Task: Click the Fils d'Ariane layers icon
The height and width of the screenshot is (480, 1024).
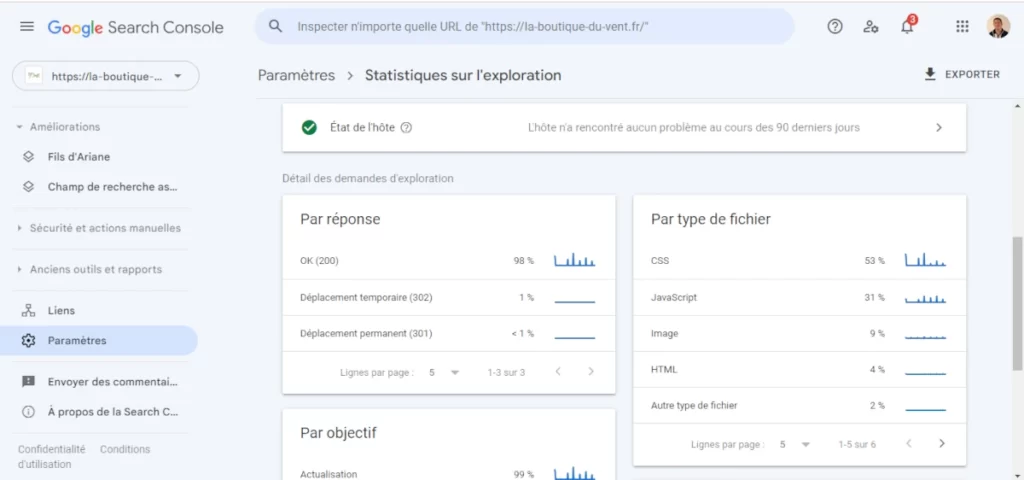Action: pos(27,157)
